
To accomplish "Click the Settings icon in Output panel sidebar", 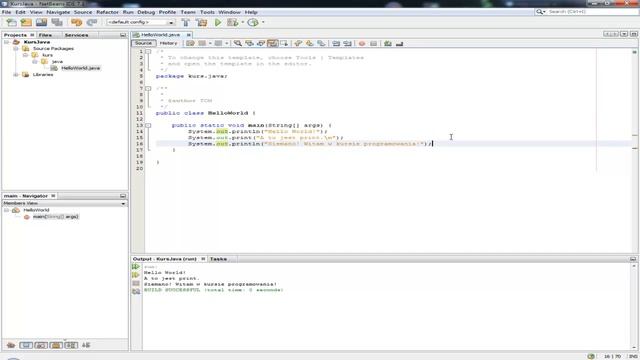I will point(136,291).
